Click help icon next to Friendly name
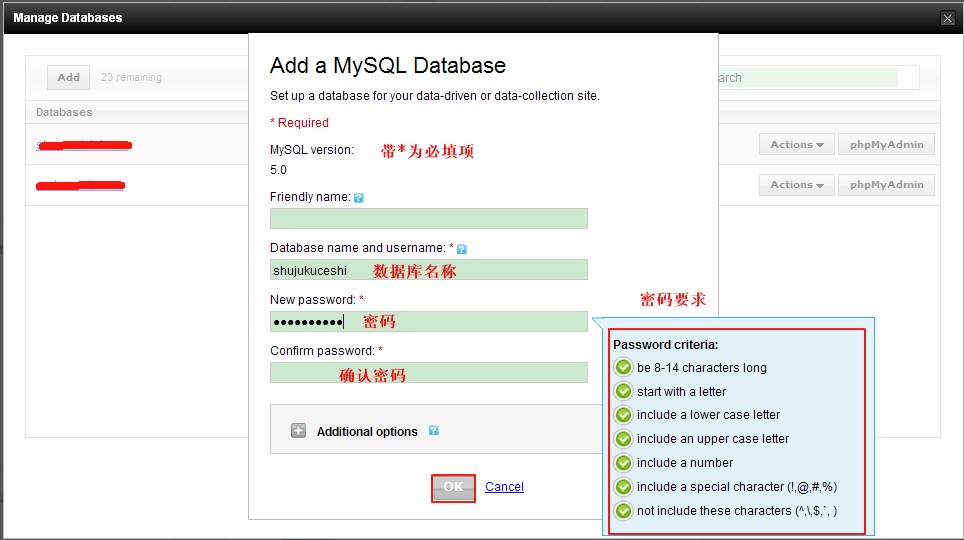Image resolution: width=964 pixels, height=540 pixels. (x=359, y=198)
